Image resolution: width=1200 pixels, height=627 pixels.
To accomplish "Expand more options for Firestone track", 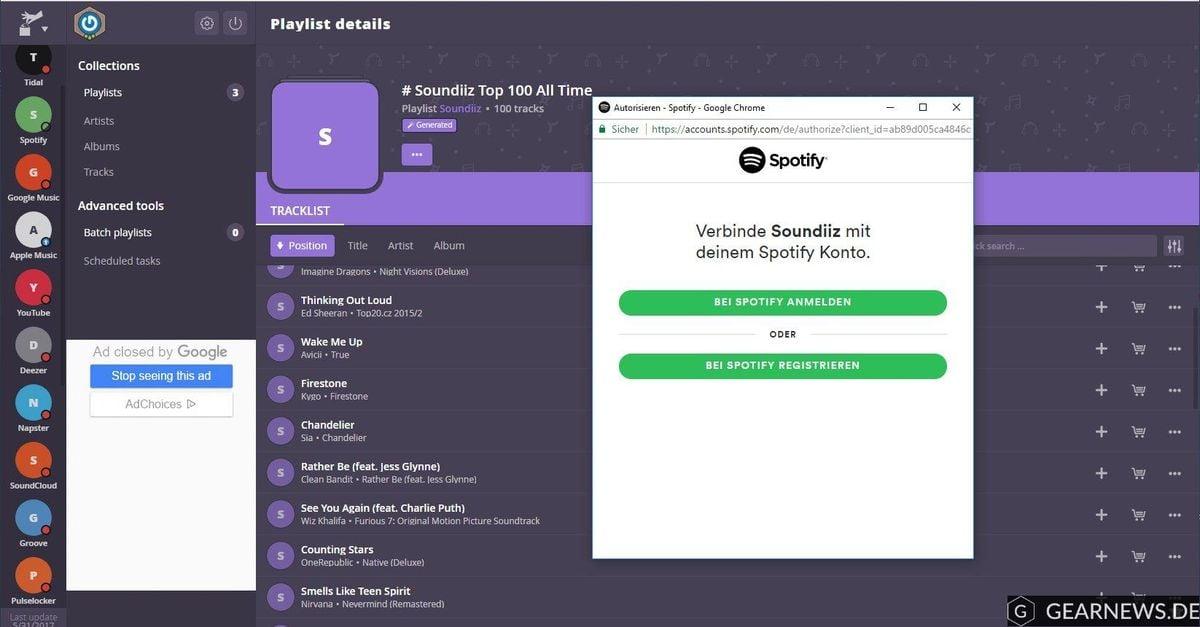I will (1174, 390).
